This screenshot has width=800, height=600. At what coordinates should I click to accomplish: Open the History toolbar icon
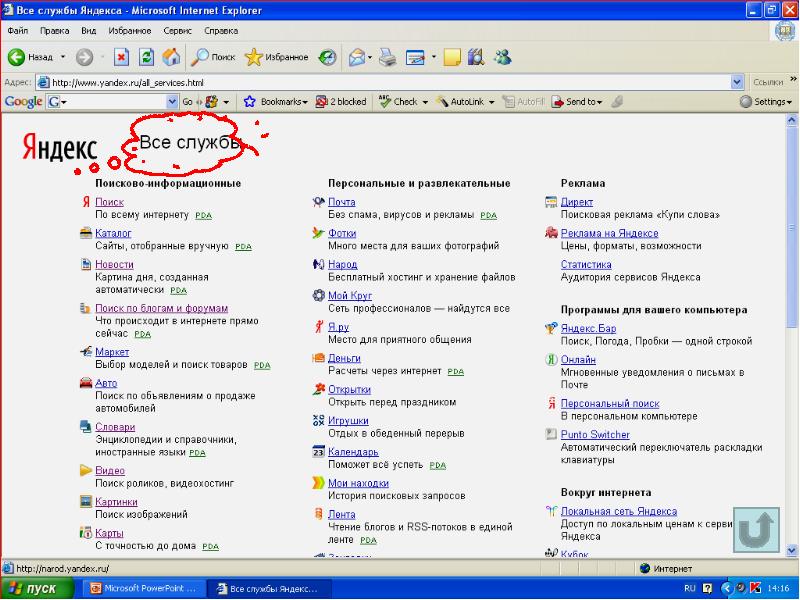tap(327, 57)
